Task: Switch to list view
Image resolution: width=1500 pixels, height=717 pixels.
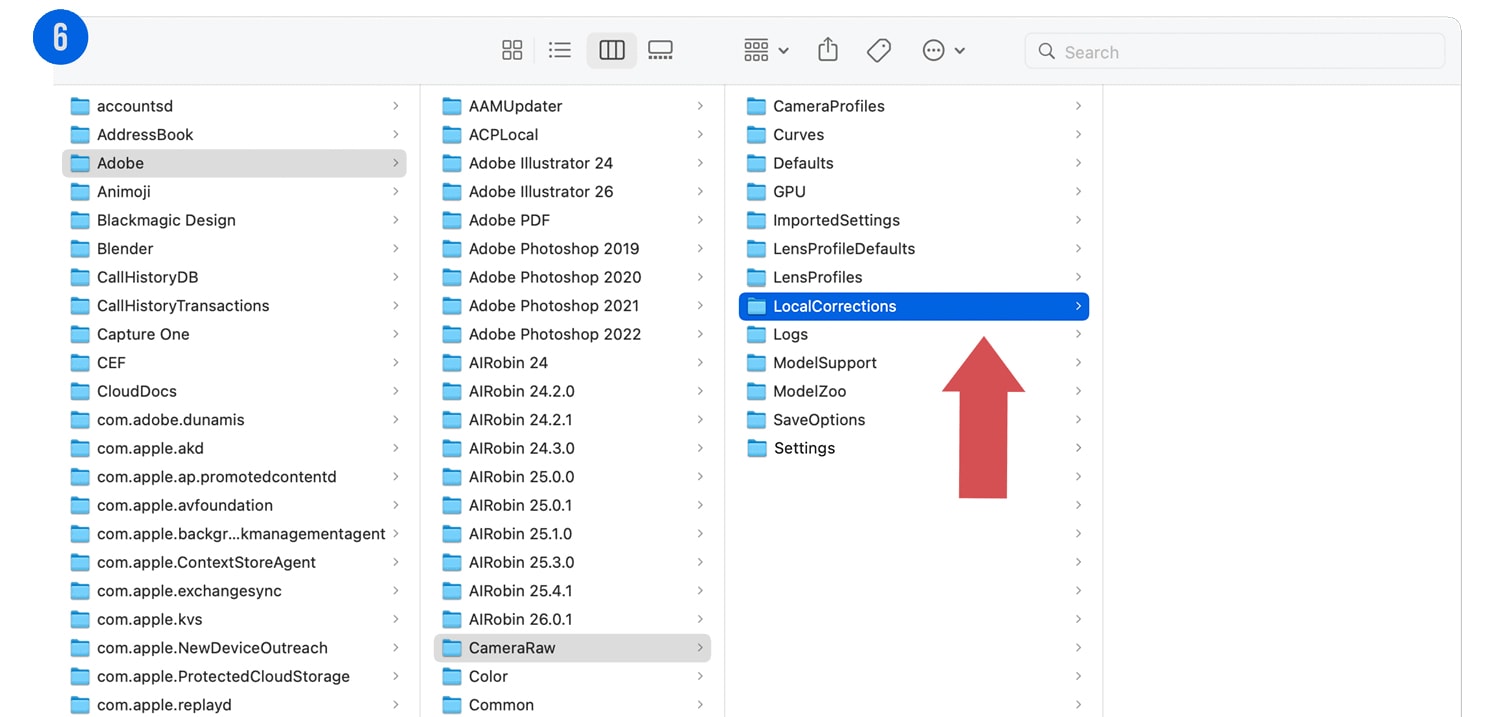Action: 560,50
